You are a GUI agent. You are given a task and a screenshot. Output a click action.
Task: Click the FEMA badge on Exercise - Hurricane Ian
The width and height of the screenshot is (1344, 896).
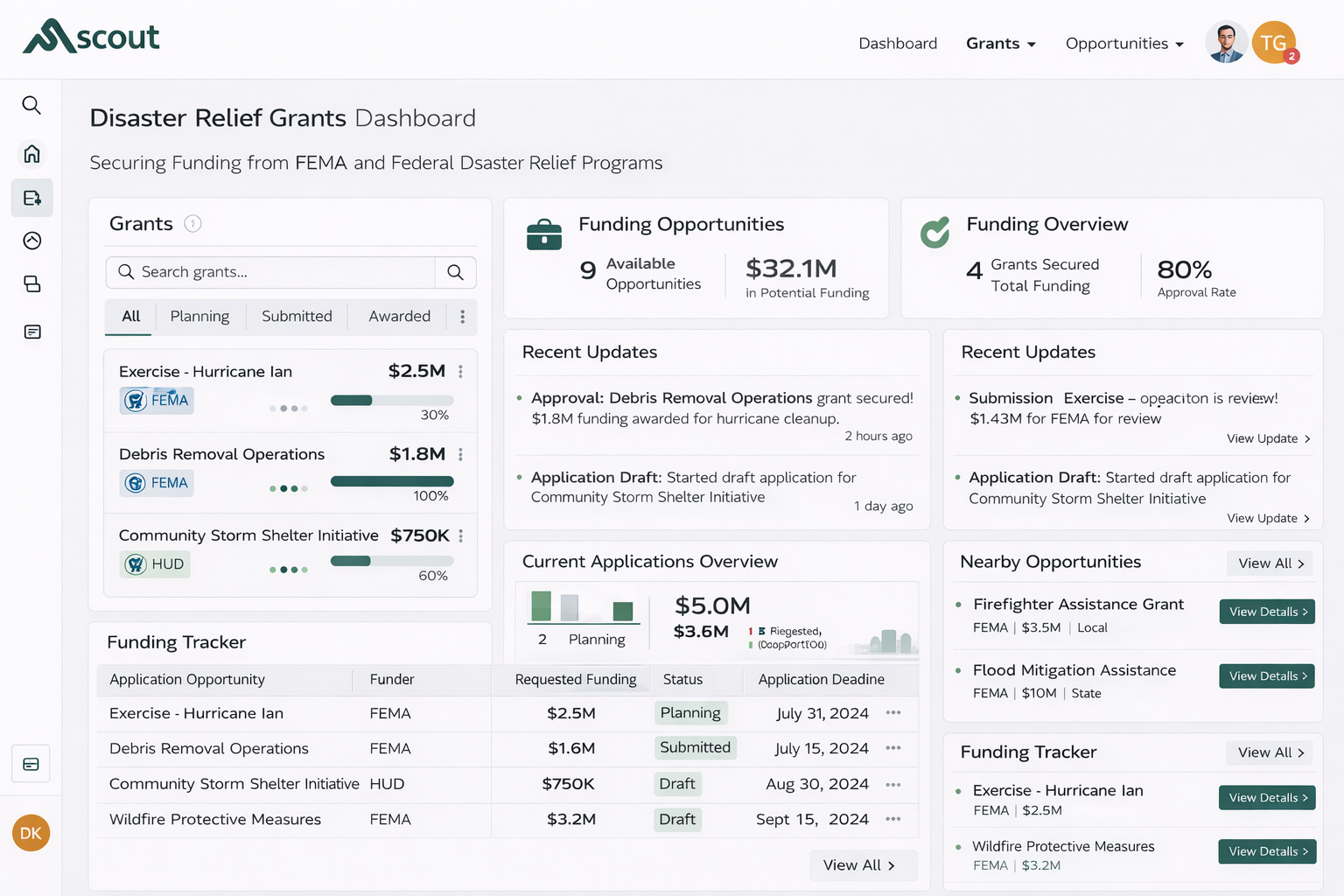point(157,400)
